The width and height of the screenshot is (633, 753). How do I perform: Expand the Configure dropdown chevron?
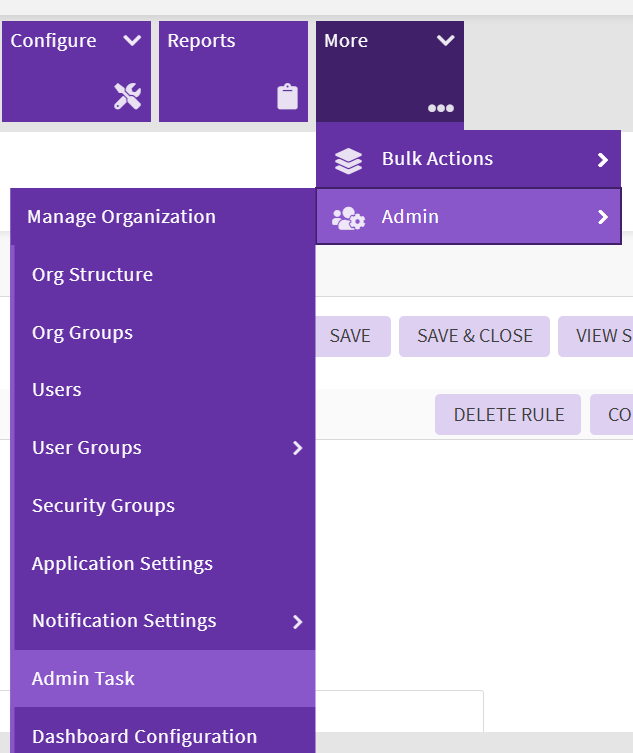(x=132, y=41)
